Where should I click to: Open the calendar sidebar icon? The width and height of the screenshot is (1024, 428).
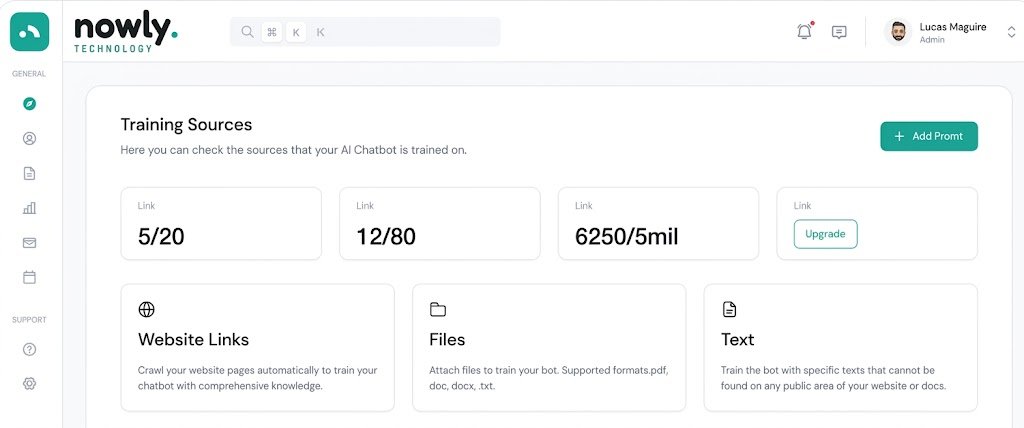click(29, 277)
